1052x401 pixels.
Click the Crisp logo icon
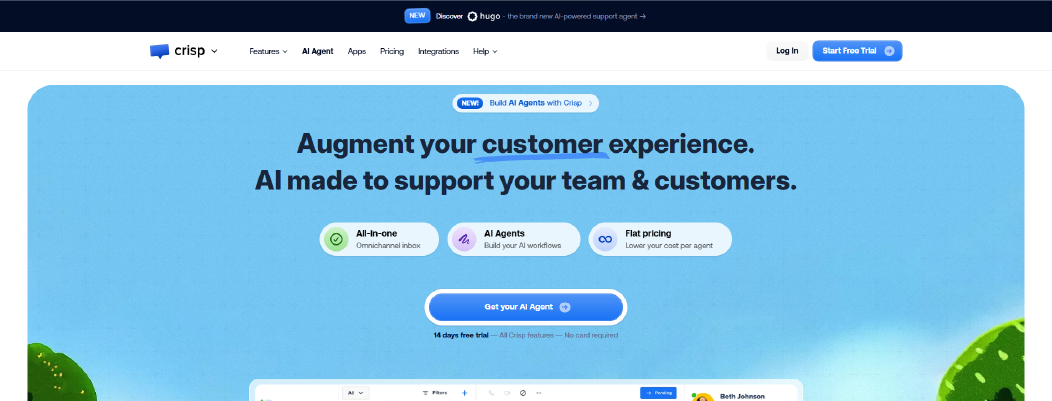160,51
